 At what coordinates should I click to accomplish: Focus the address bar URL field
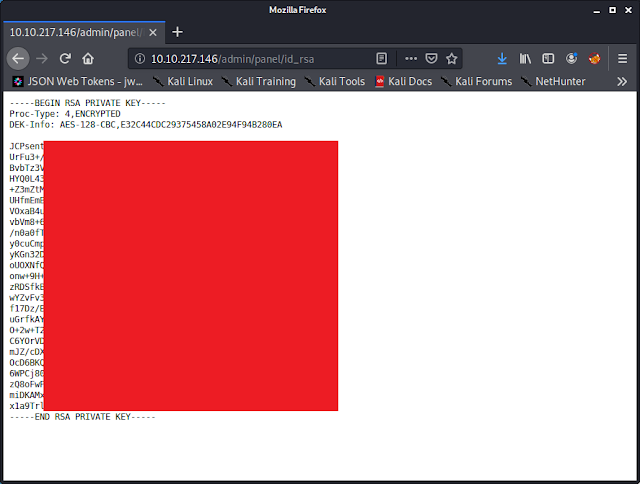(260, 59)
